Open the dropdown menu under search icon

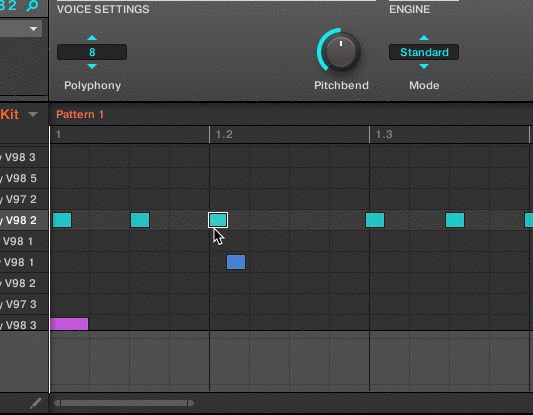coord(33,29)
